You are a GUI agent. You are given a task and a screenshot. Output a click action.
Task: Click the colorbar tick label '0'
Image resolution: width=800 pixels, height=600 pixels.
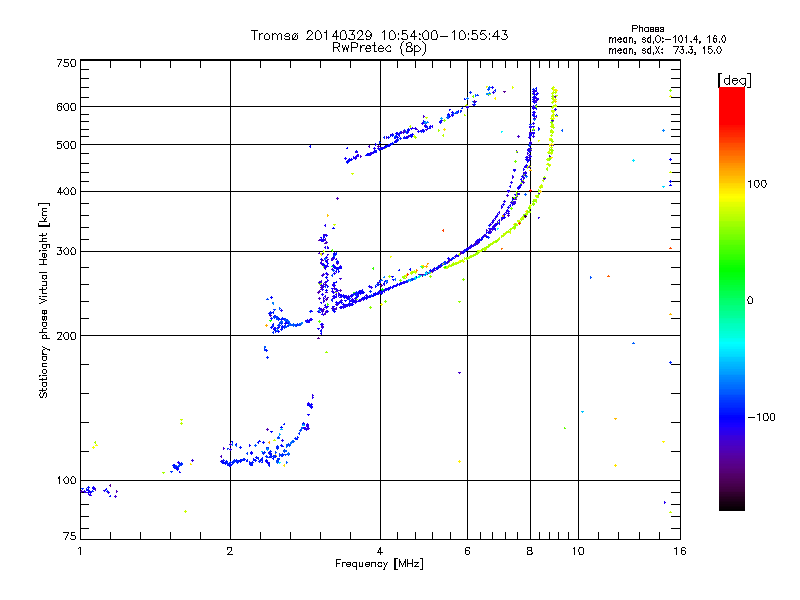click(750, 301)
